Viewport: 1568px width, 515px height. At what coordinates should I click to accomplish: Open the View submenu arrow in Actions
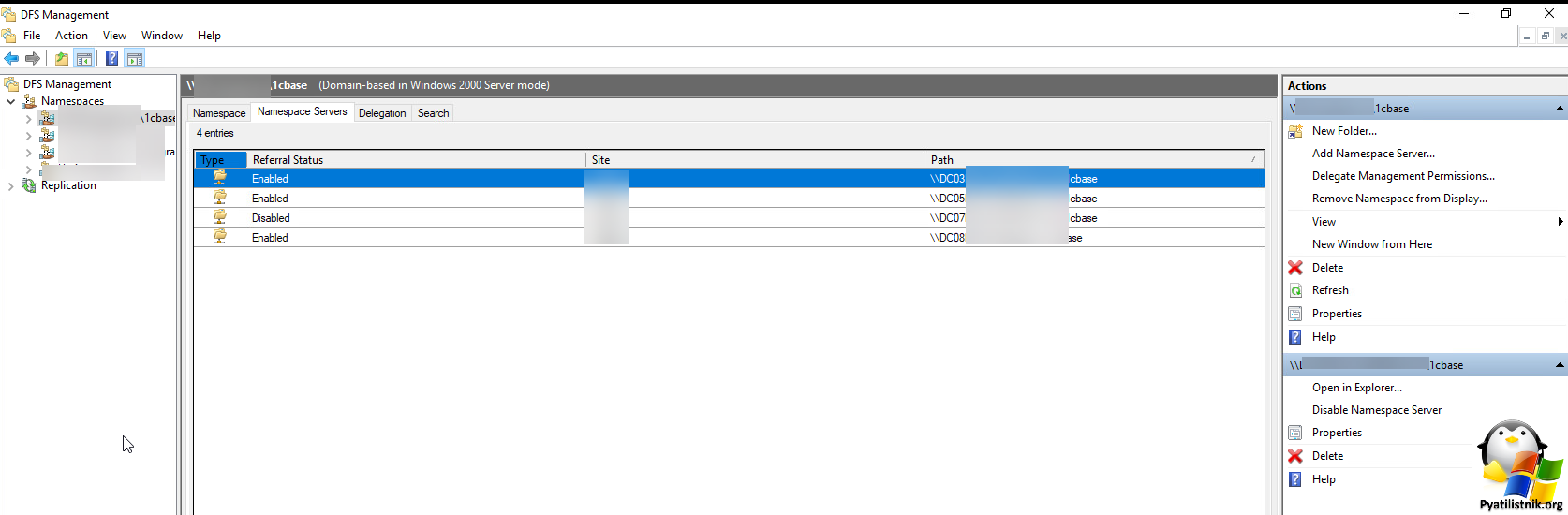(1561, 222)
